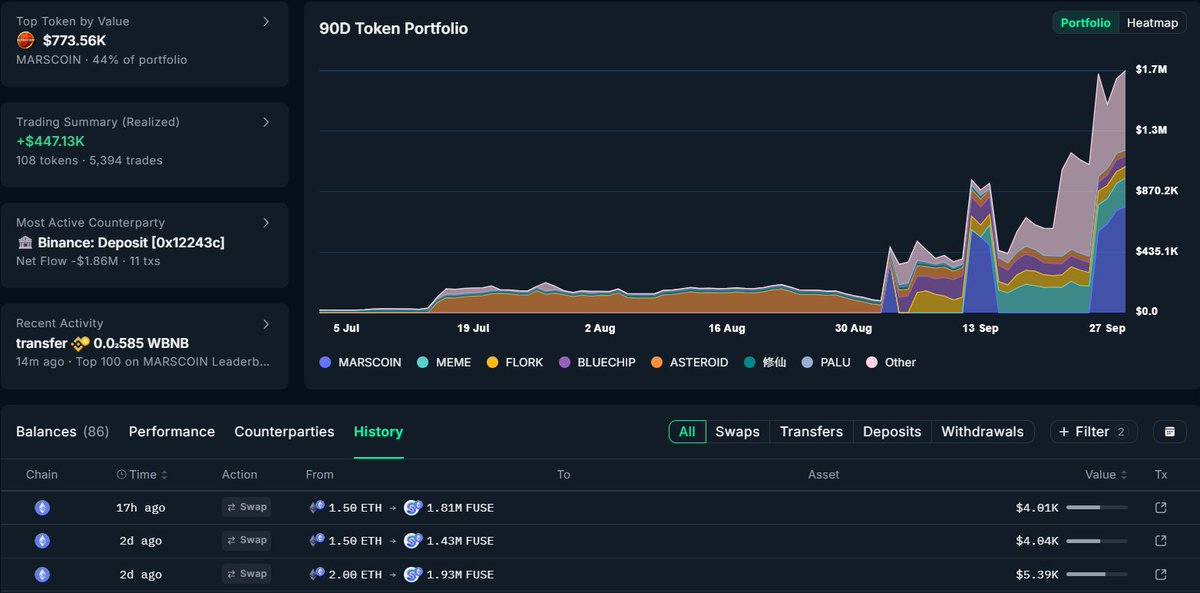This screenshot has width=1200, height=593.
Task: Click the +$447.13K realized profit value
Action: tap(50, 141)
